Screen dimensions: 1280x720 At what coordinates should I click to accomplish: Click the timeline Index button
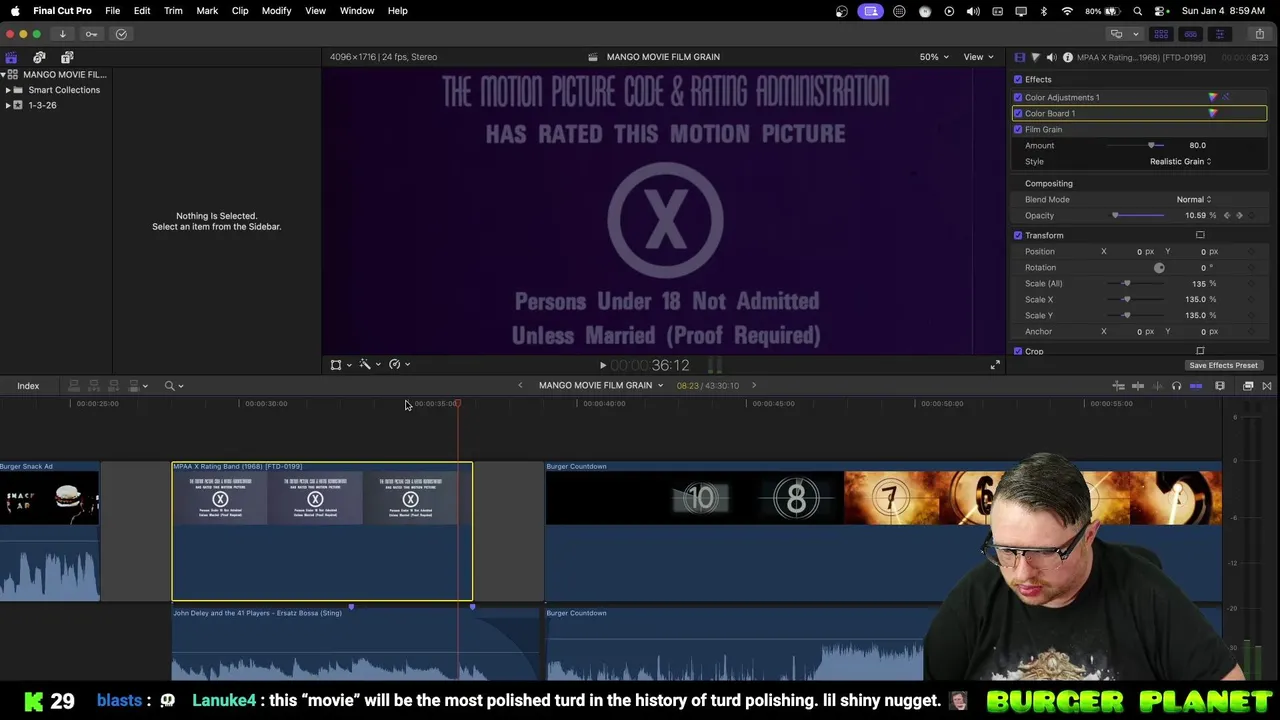(x=28, y=386)
